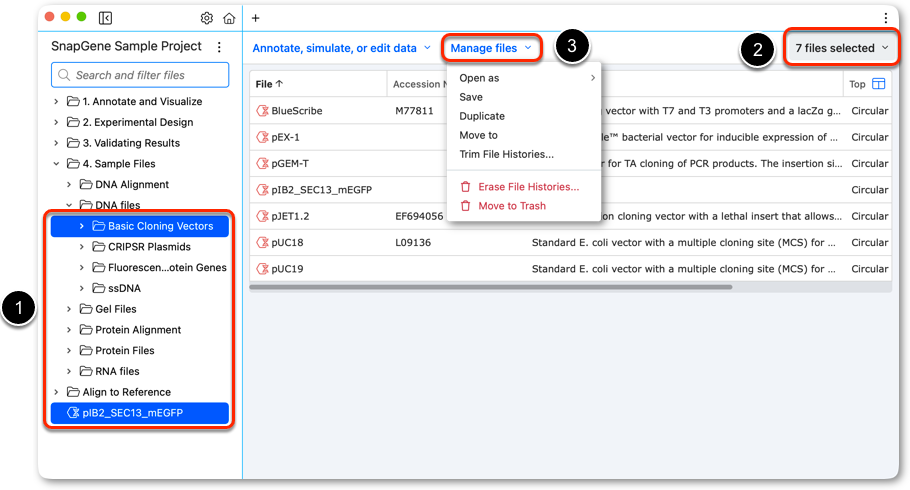Click the sidebar pIB2_SEC13_mEGFP file icon

(73, 413)
